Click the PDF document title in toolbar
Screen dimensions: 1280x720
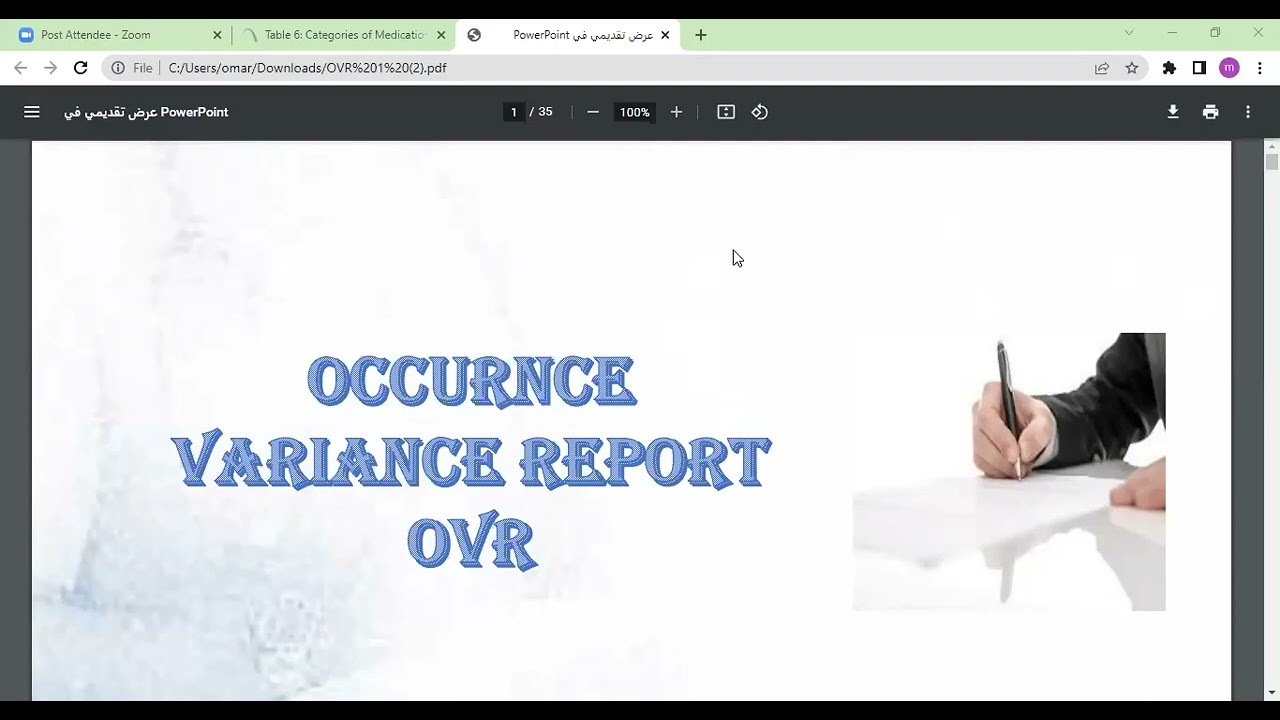click(146, 112)
